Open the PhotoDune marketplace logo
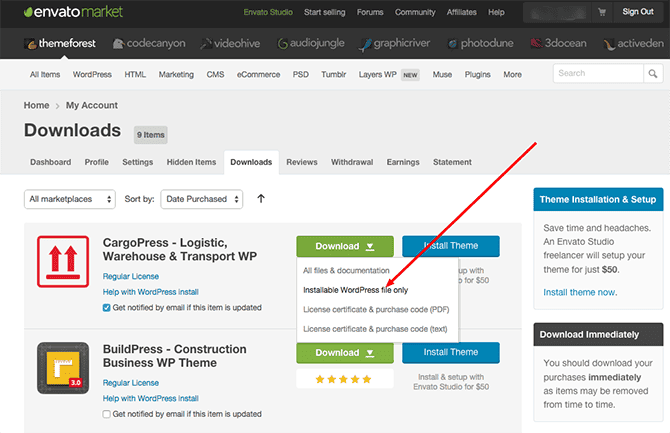Image resolution: width=670 pixels, height=433 pixels. click(x=480, y=43)
